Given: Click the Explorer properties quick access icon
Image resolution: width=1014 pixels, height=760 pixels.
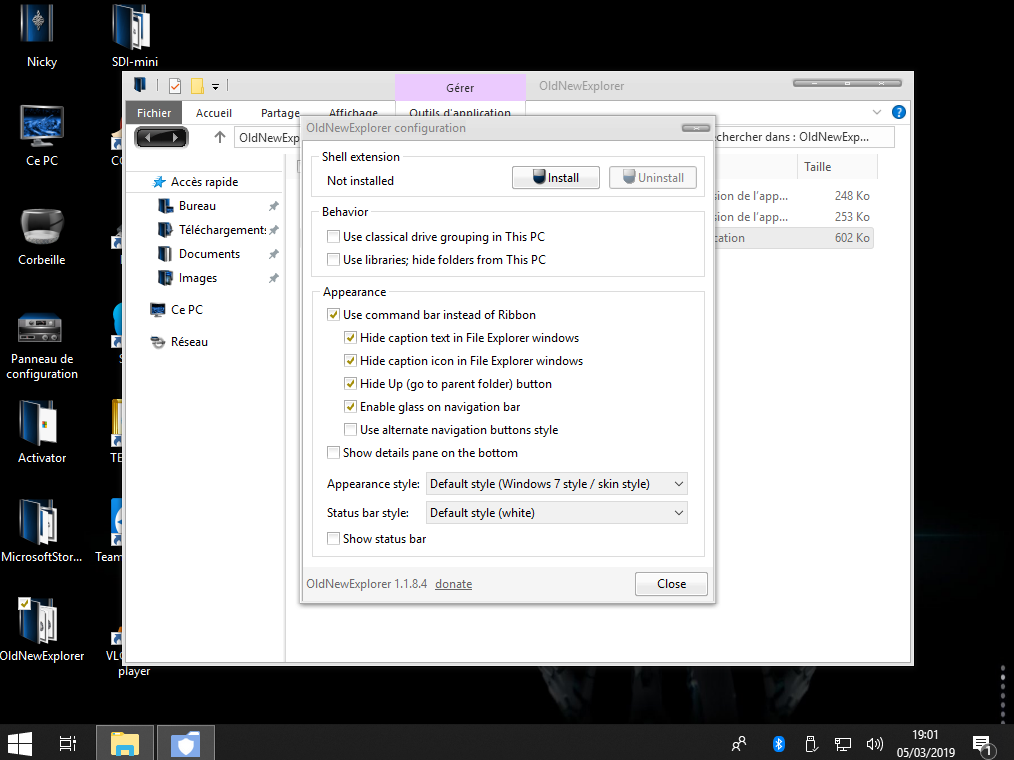Looking at the screenshot, I should tap(175, 85).
